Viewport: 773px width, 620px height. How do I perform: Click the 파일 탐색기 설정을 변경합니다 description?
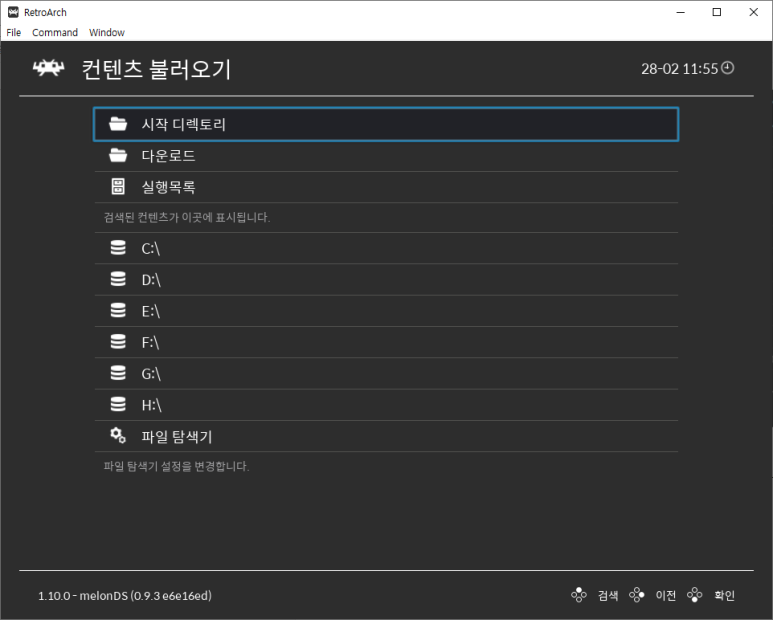176,466
